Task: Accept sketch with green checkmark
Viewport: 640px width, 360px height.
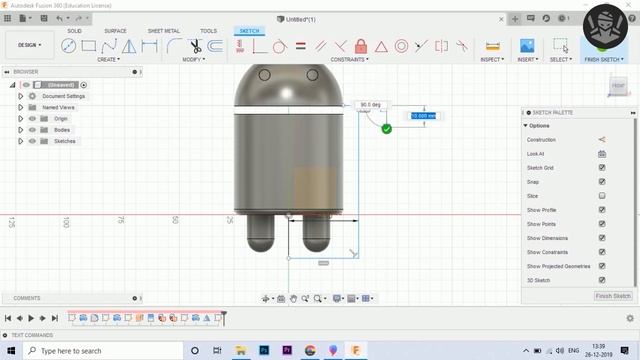Action: click(387, 129)
